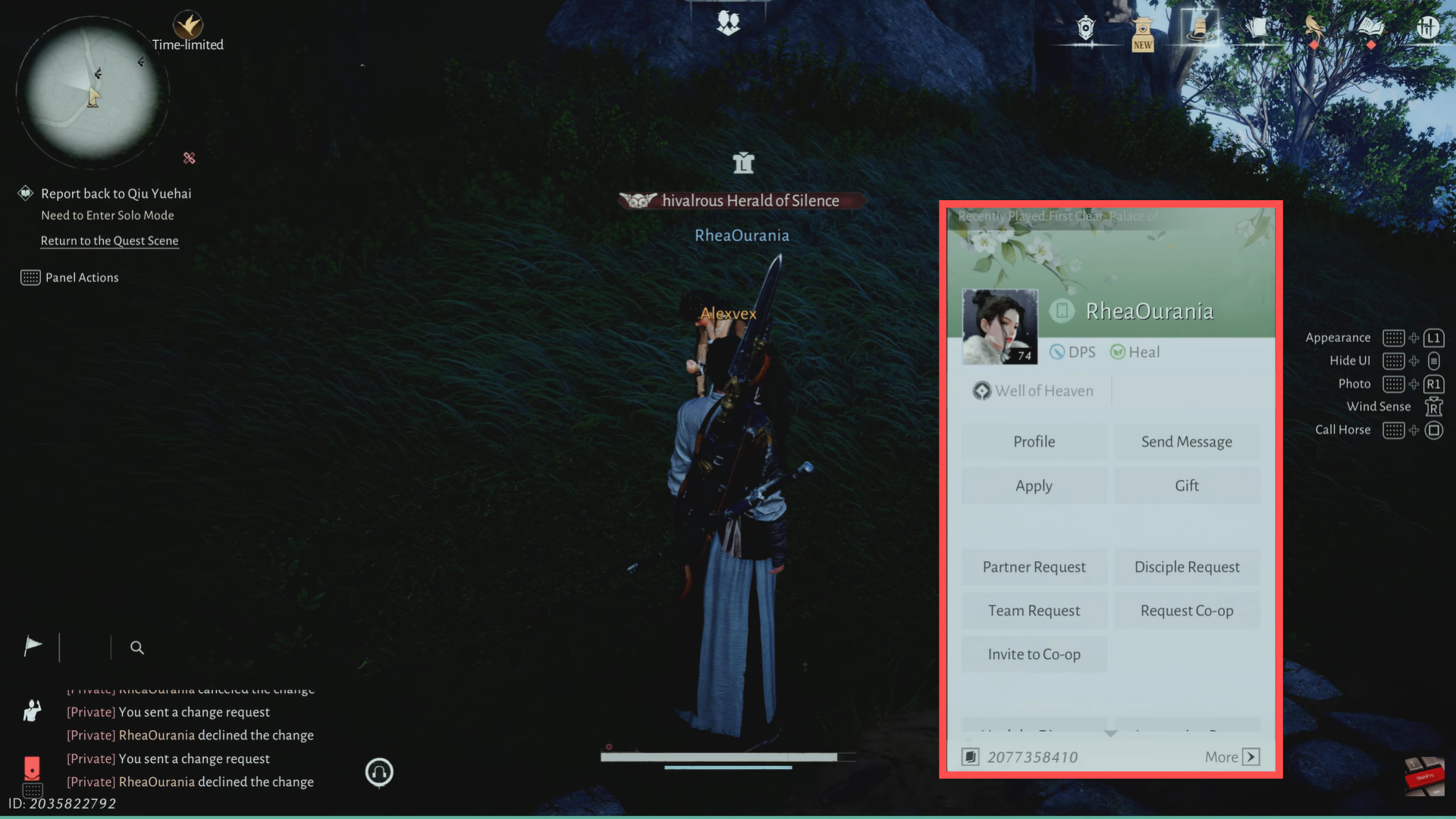Open the paper scrolls icon
The image size is (1456, 819).
tap(1256, 29)
